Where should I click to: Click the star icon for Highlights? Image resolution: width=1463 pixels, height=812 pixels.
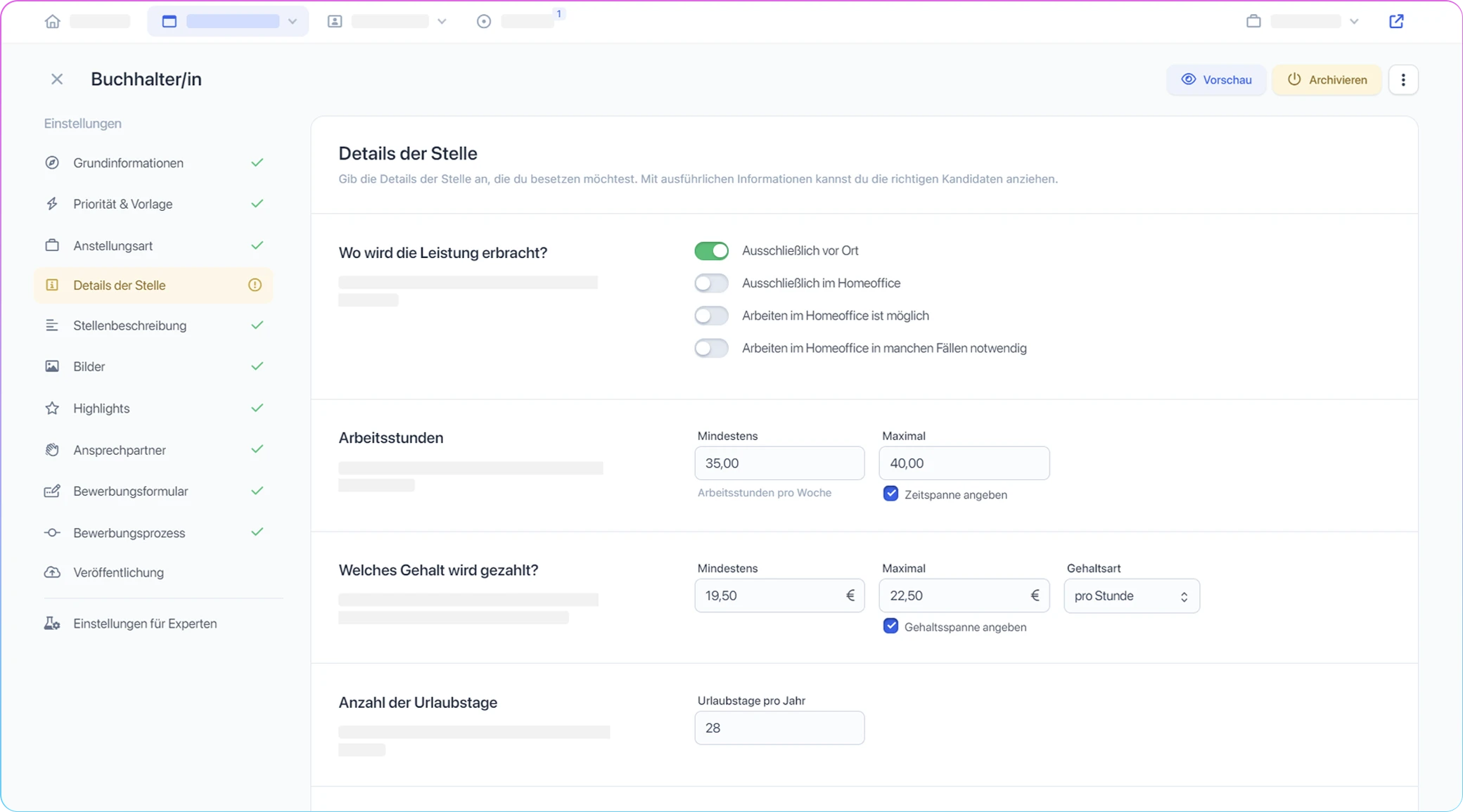click(x=52, y=408)
